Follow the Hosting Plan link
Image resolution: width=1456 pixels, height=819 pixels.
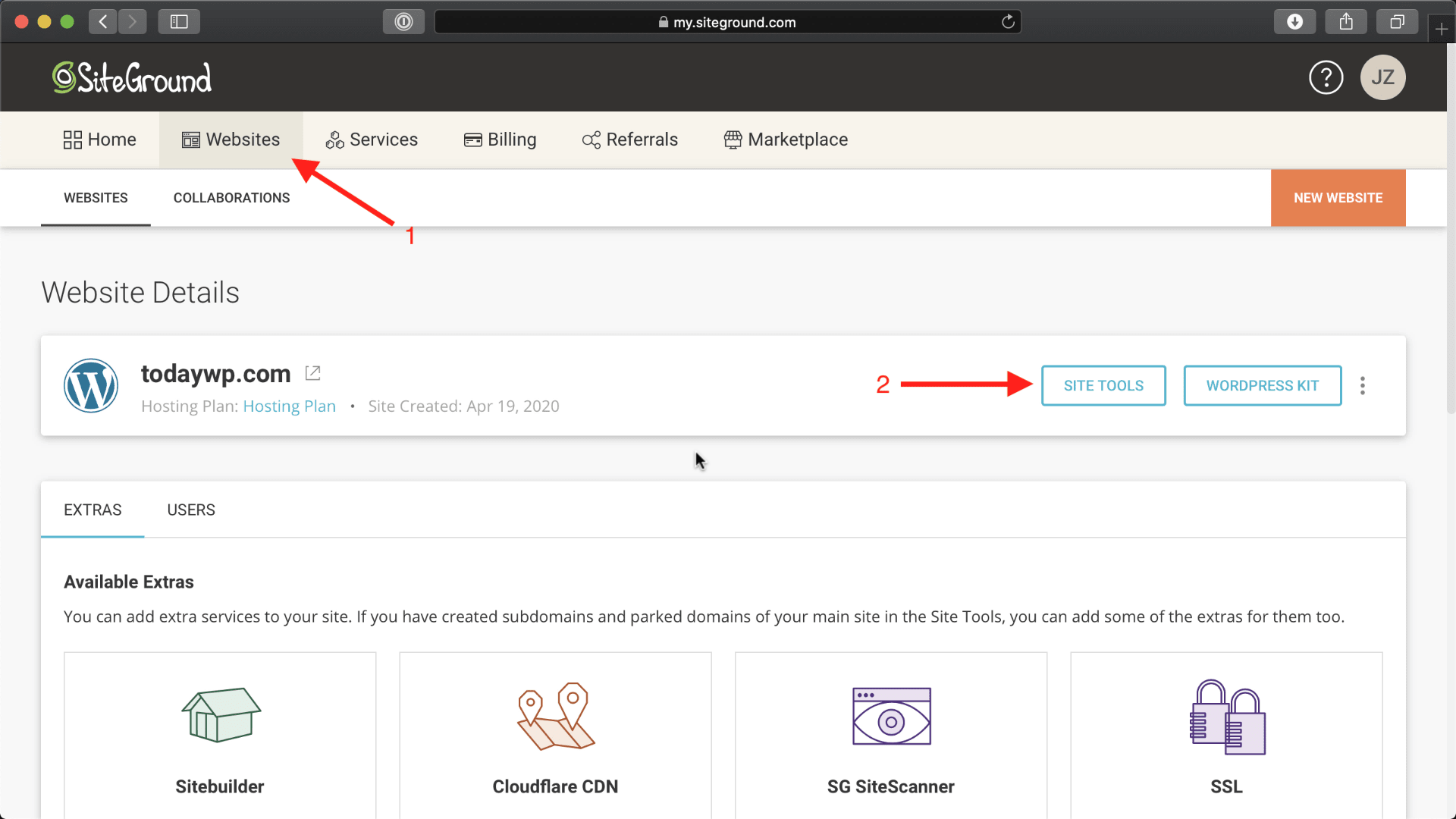pyautogui.click(x=289, y=406)
